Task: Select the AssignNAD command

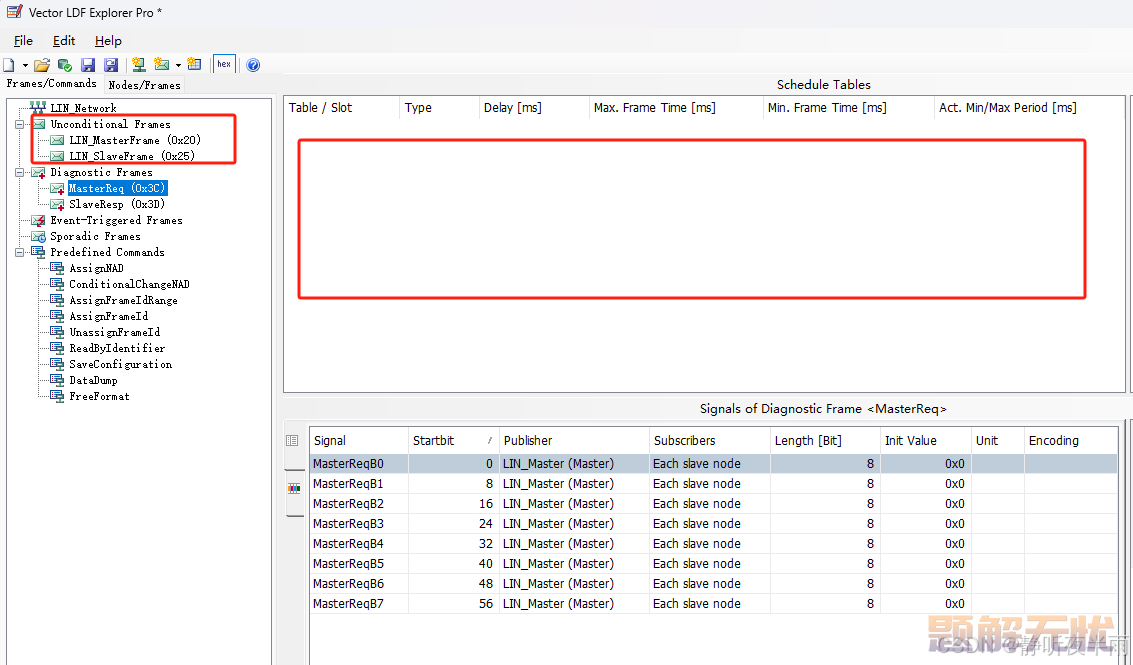Action: (96, 268)
